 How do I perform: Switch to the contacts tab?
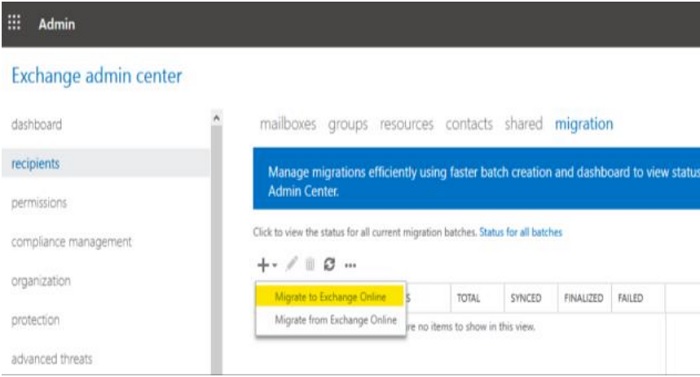[x=469, y=124]
